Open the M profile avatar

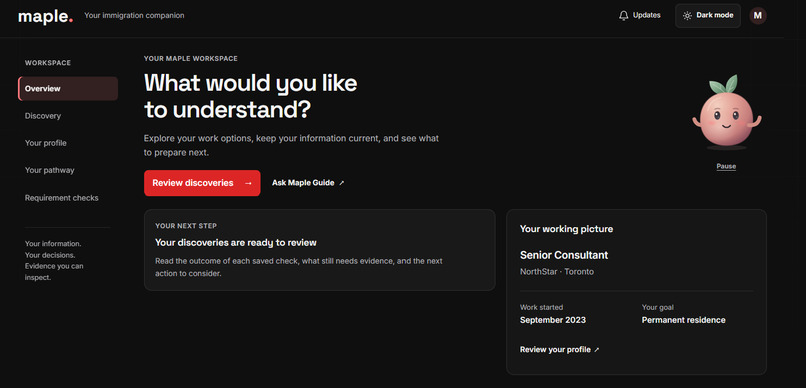pos(757,15)
